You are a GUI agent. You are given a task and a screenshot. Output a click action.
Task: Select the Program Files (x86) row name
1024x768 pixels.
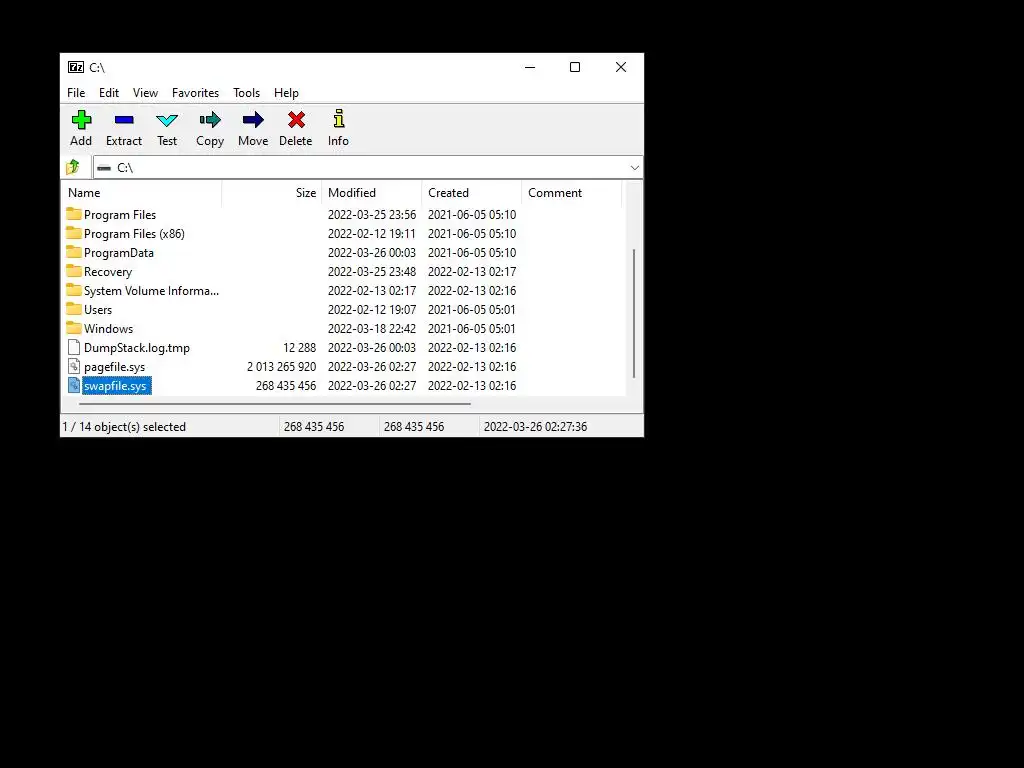[x=134, y=233]
